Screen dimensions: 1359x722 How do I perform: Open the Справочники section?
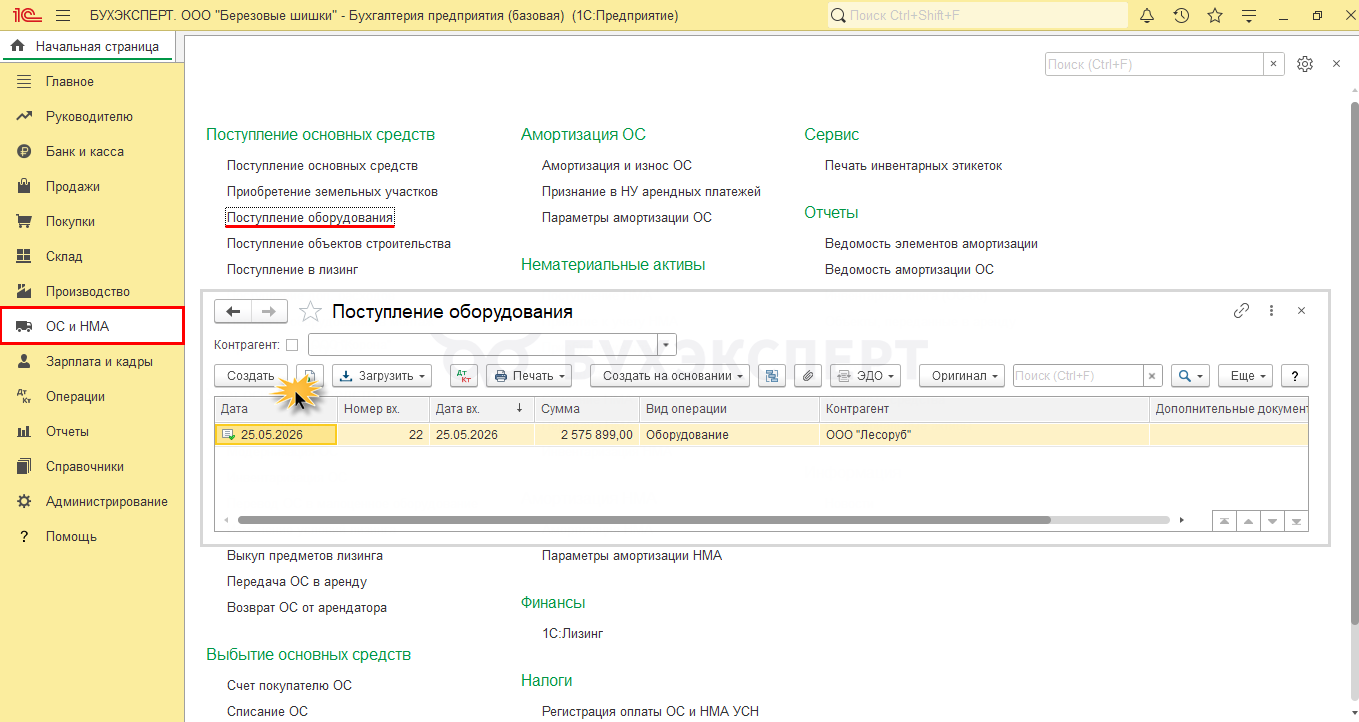point(92,466)
